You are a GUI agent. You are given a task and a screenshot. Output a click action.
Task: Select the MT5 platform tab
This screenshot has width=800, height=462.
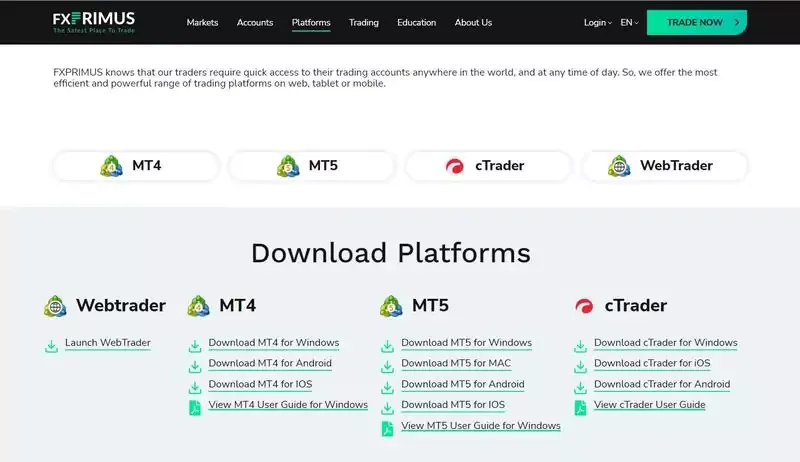pos(312,166)
